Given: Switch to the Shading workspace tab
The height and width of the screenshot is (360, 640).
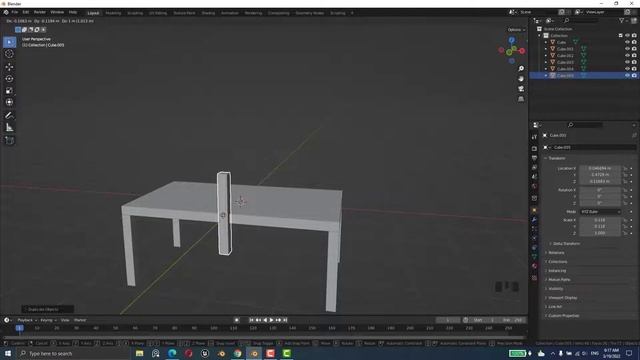Looking at the screenshot, I should point(208,13).
